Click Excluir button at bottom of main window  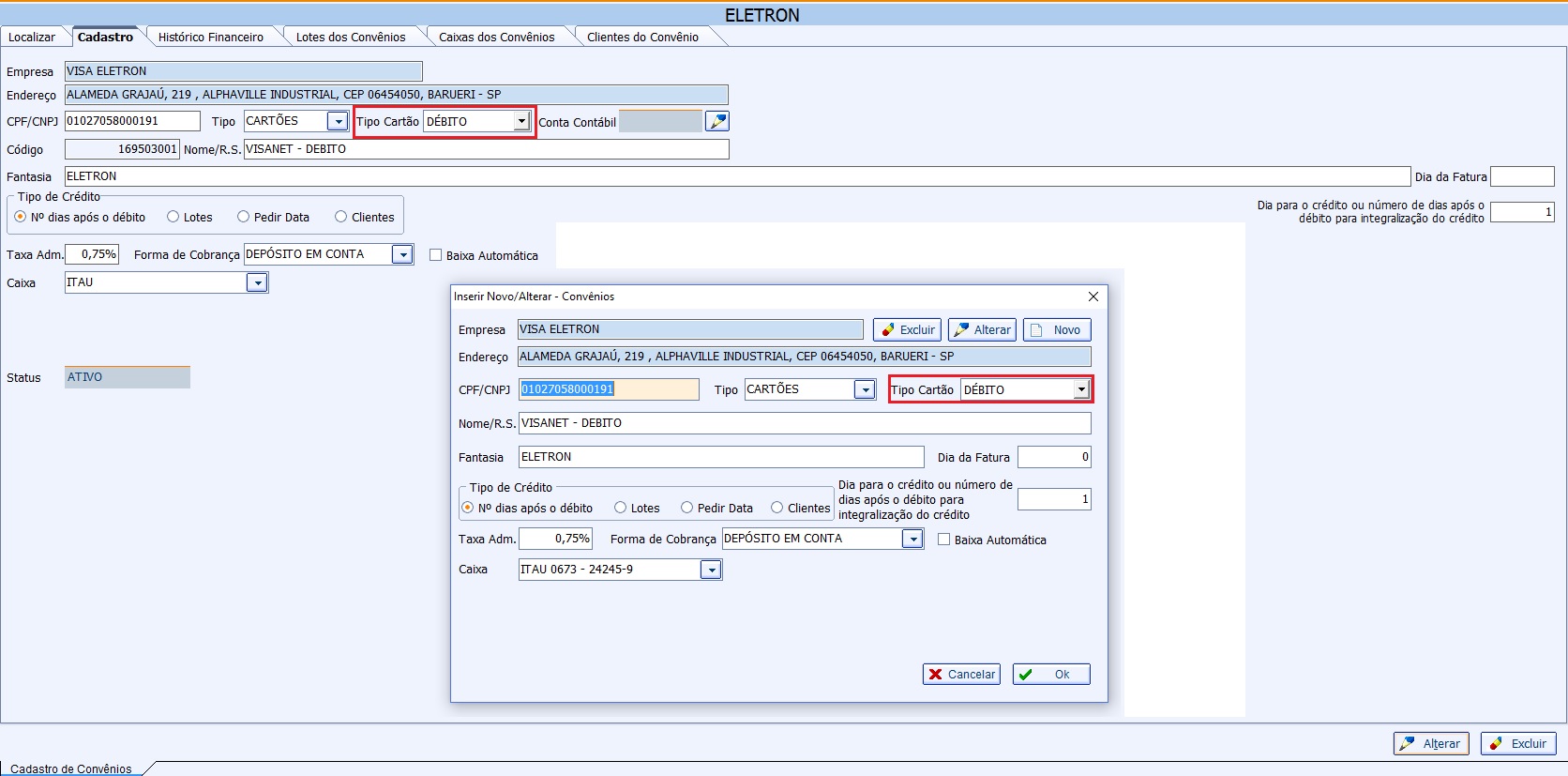[1518, 743]
